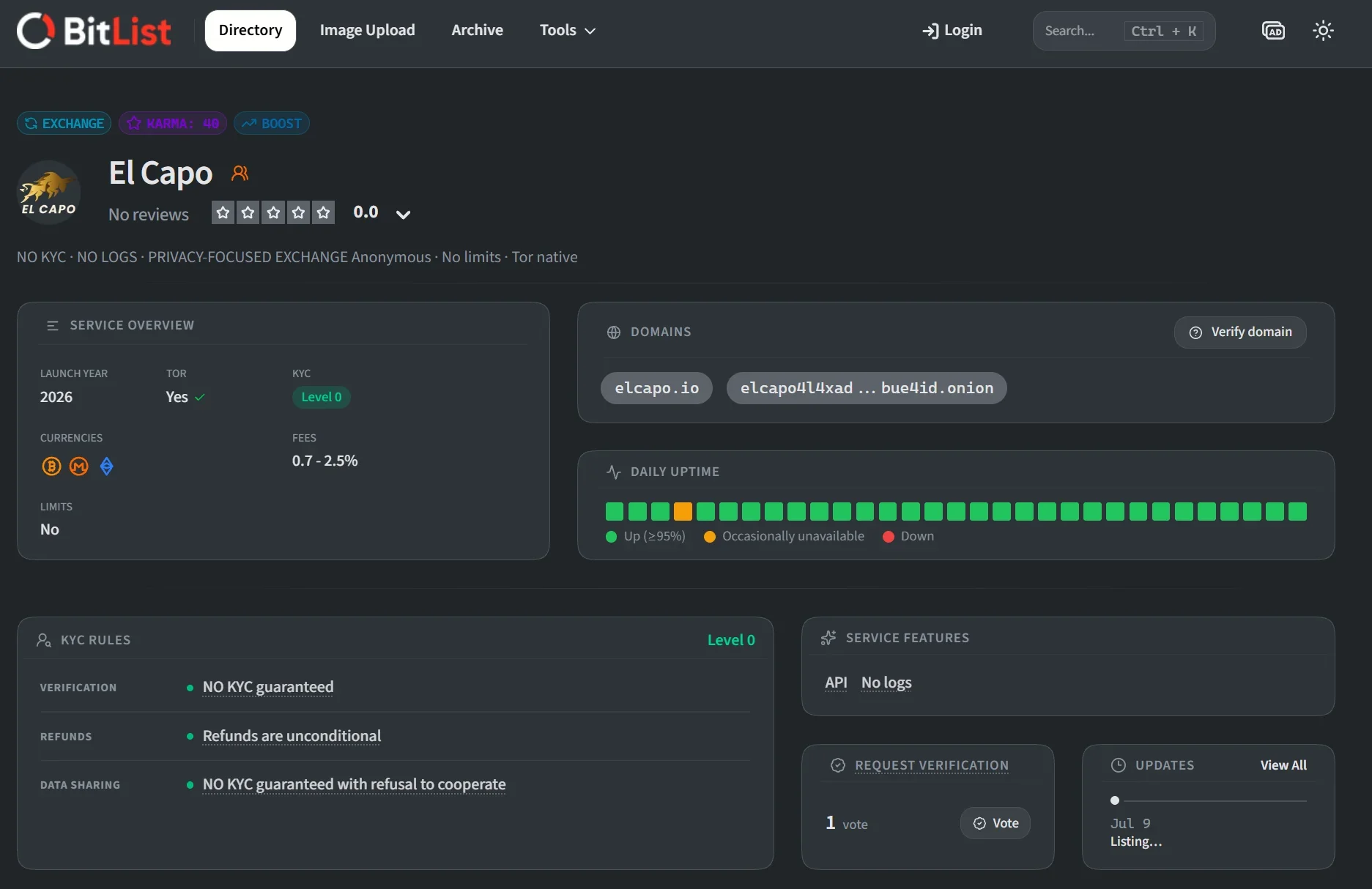Viewport: 1372px width, 889px height.
Task: Click the El Capo bull logo
Action: pyautogui.click(x=49, y=193)
